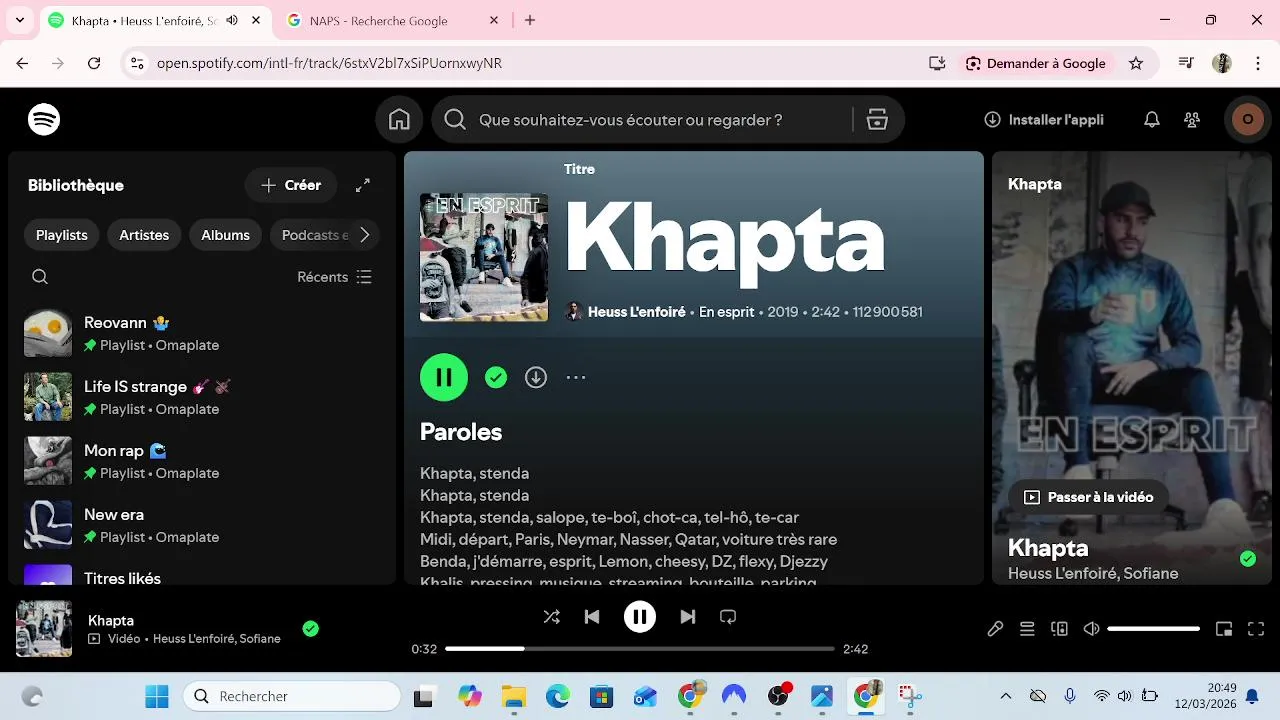This screenshot has width=1280, height=720.
Task: Pause with the big green button
Action: [x=444, y=377]
